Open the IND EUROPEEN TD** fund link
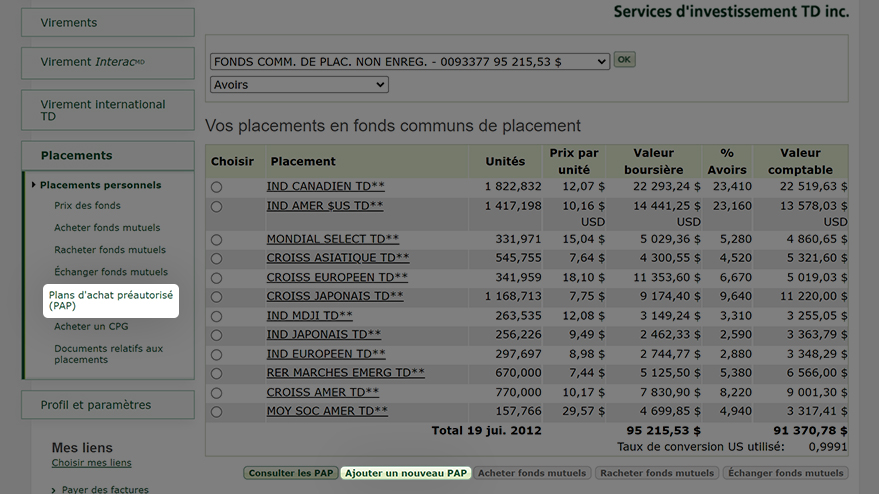The width and height of the screenshot is (879, 494). (x=326, y=354)
